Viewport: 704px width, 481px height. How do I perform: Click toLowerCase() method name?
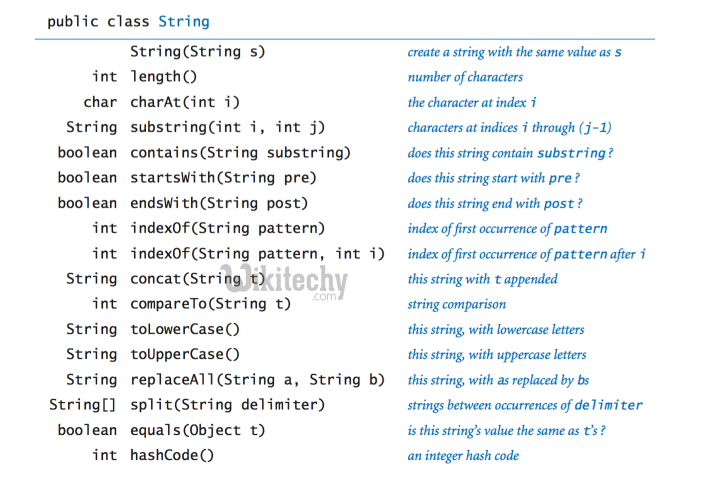coord(185,329)
